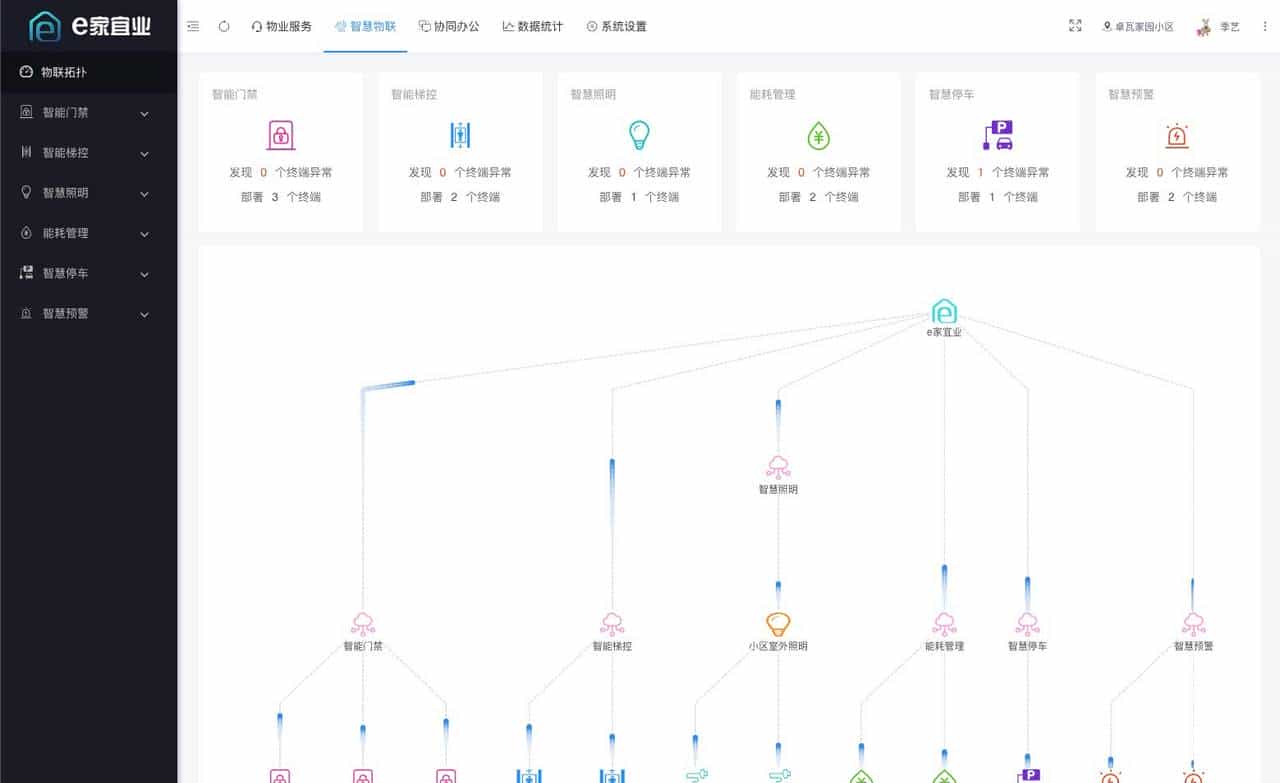Click the 智慧预警 alarm icon
This screenshot has width=1280, height=783.
tap(1176, 133)
